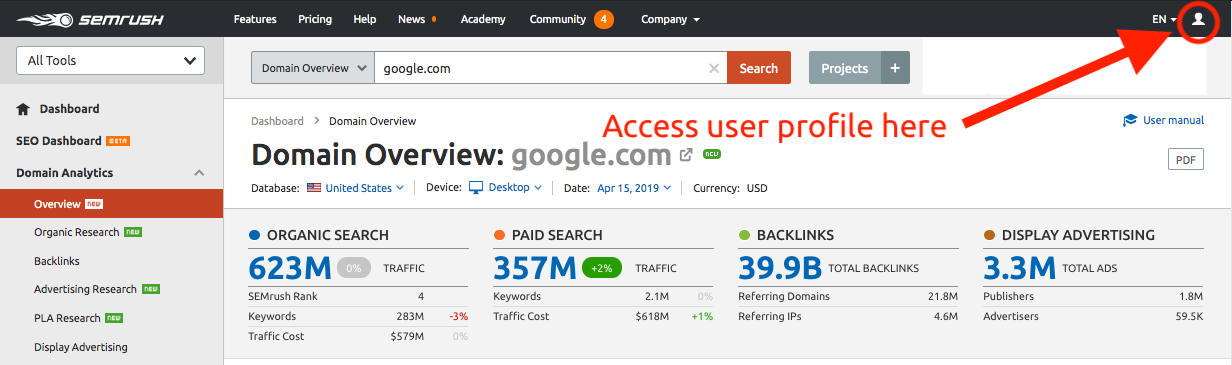Open the PAID SEARCH section heading
1232x365 pixels.
point(557,235)
